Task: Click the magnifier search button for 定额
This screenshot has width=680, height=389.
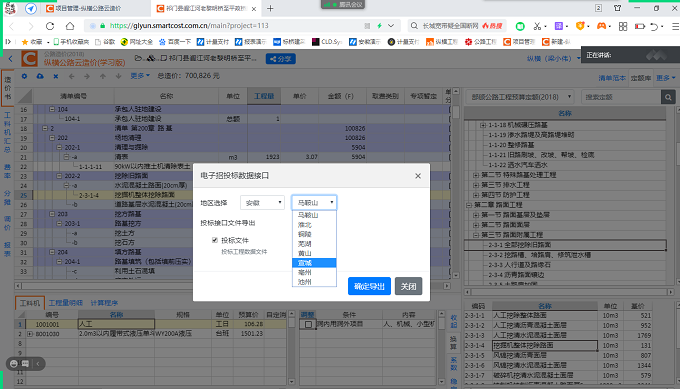Action: [x=668, y=97]
